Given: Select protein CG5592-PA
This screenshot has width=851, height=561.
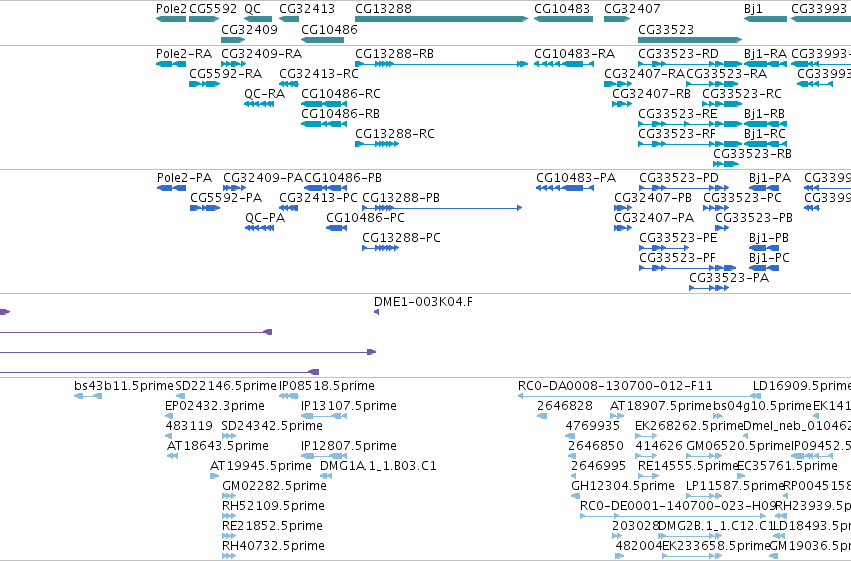Looking at the screenshot, I should (x=205, y=208).
